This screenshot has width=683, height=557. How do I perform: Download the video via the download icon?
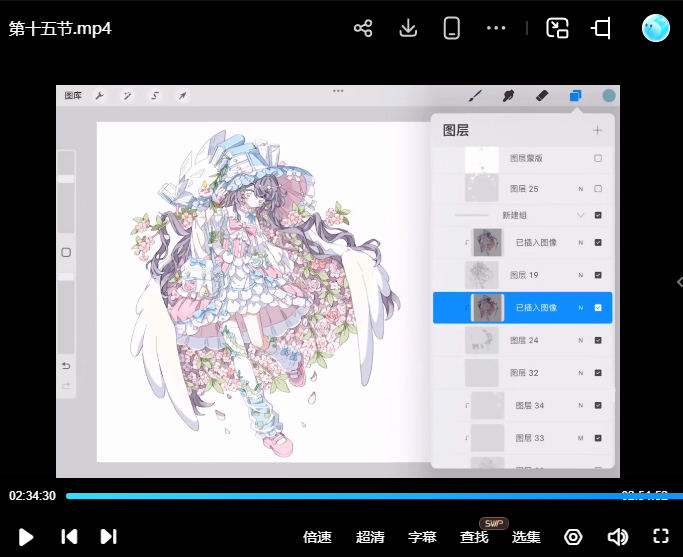[x=408, y=29]
